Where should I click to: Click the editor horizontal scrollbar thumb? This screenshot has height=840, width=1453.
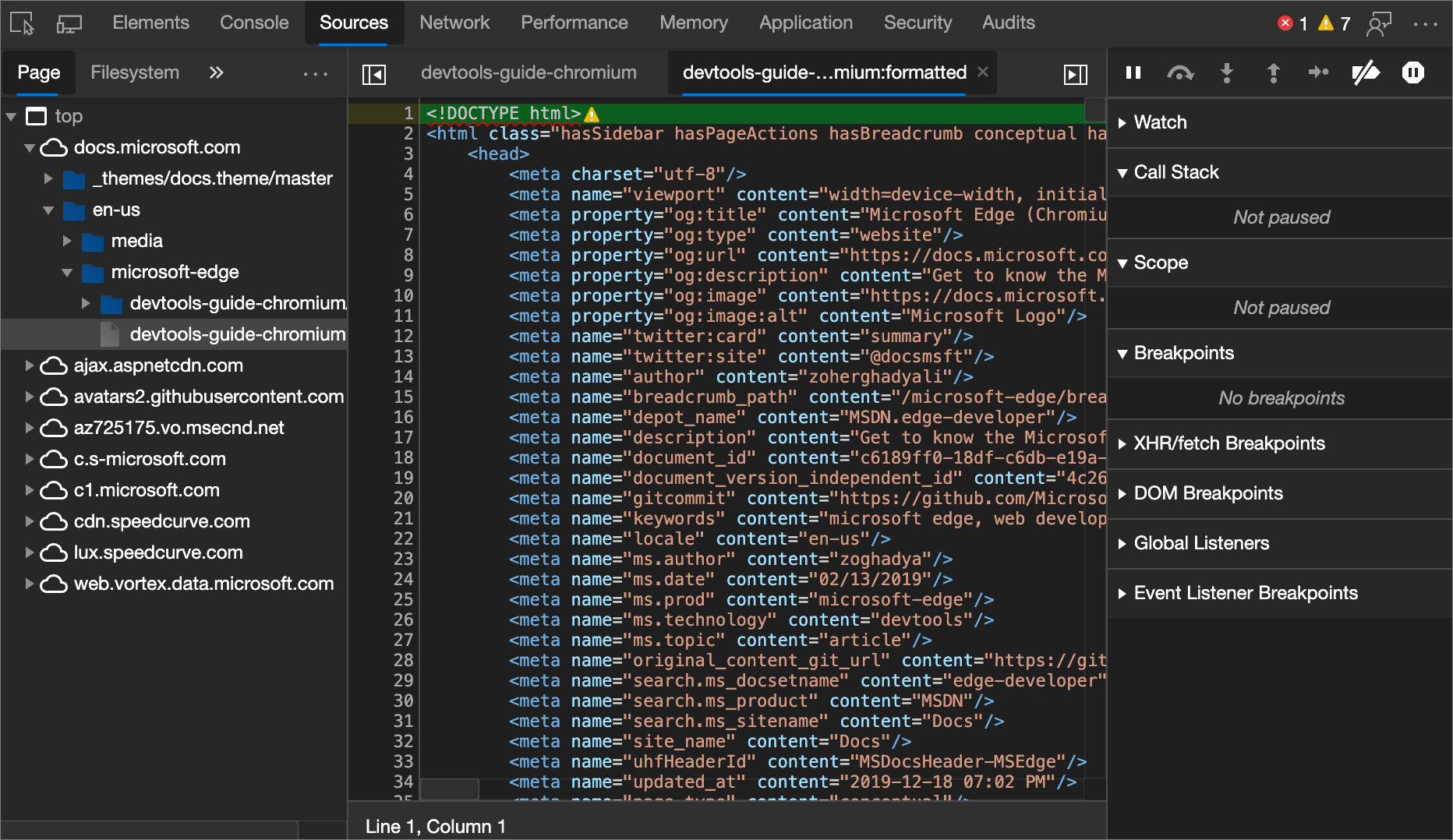[x=450, y=789]
